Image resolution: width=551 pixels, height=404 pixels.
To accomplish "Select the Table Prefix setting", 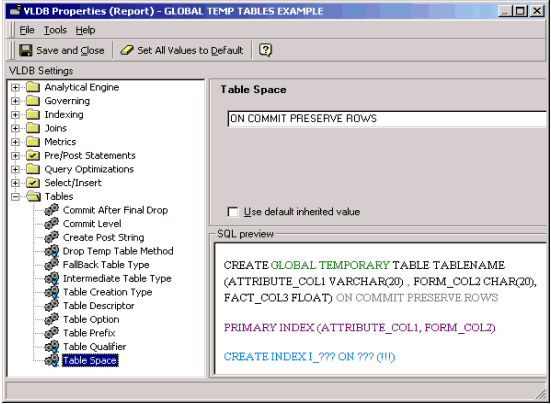I will pos(89,333).
